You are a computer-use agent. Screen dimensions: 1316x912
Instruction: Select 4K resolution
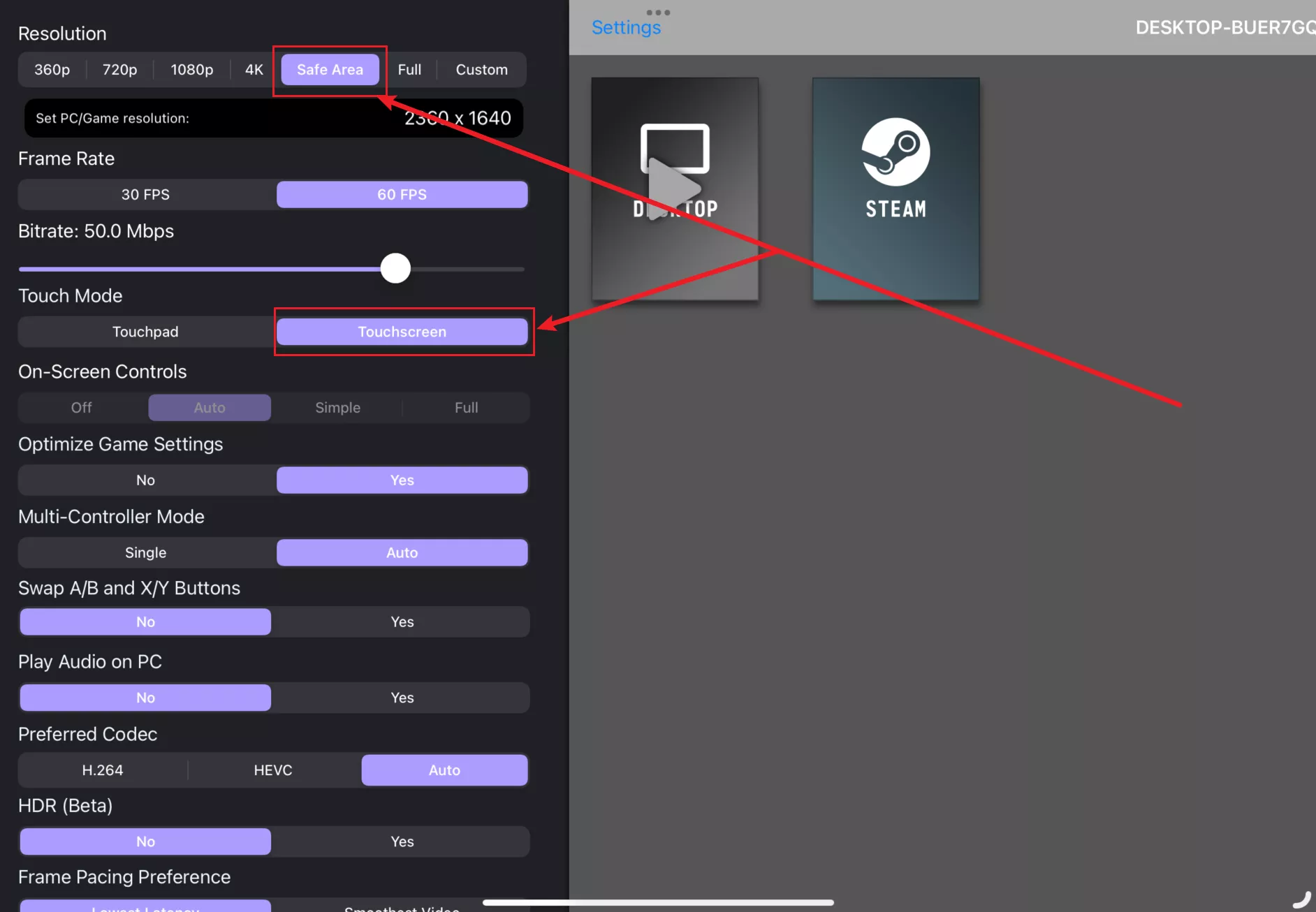click(254, 70)
